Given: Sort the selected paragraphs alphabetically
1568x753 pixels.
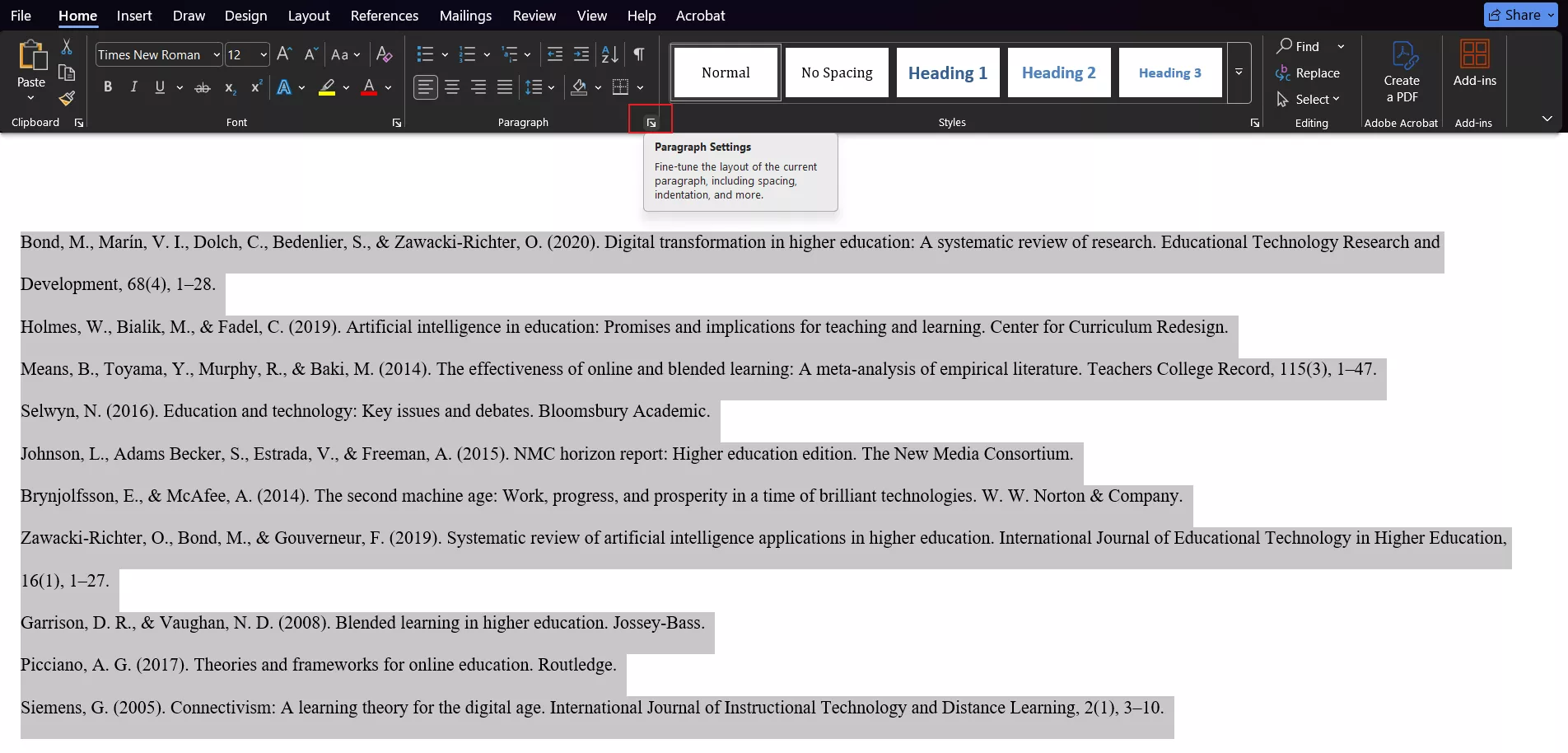Looking at the screenshot, I should [609, 54].
